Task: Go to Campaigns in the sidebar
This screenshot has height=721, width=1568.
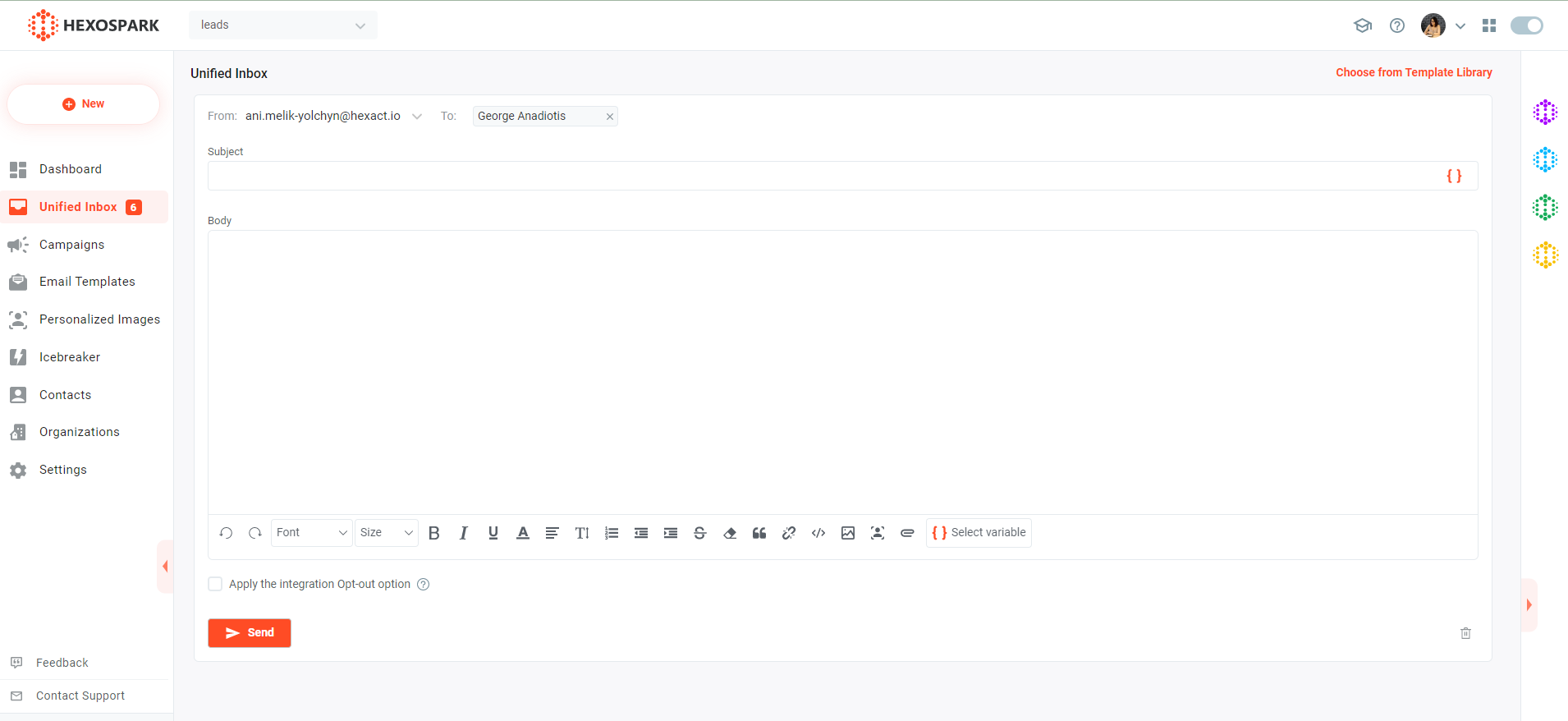Action: coord(71,245)
